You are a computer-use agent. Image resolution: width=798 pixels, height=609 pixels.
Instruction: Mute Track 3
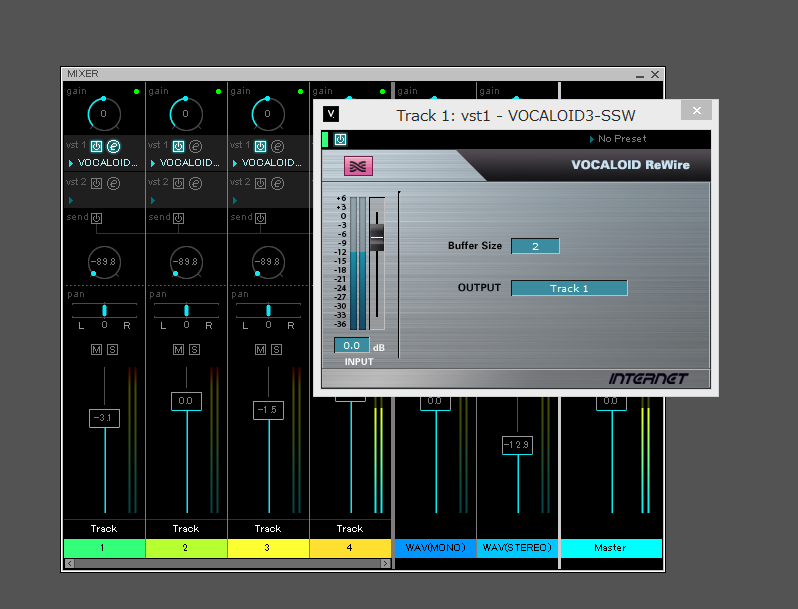260,350
